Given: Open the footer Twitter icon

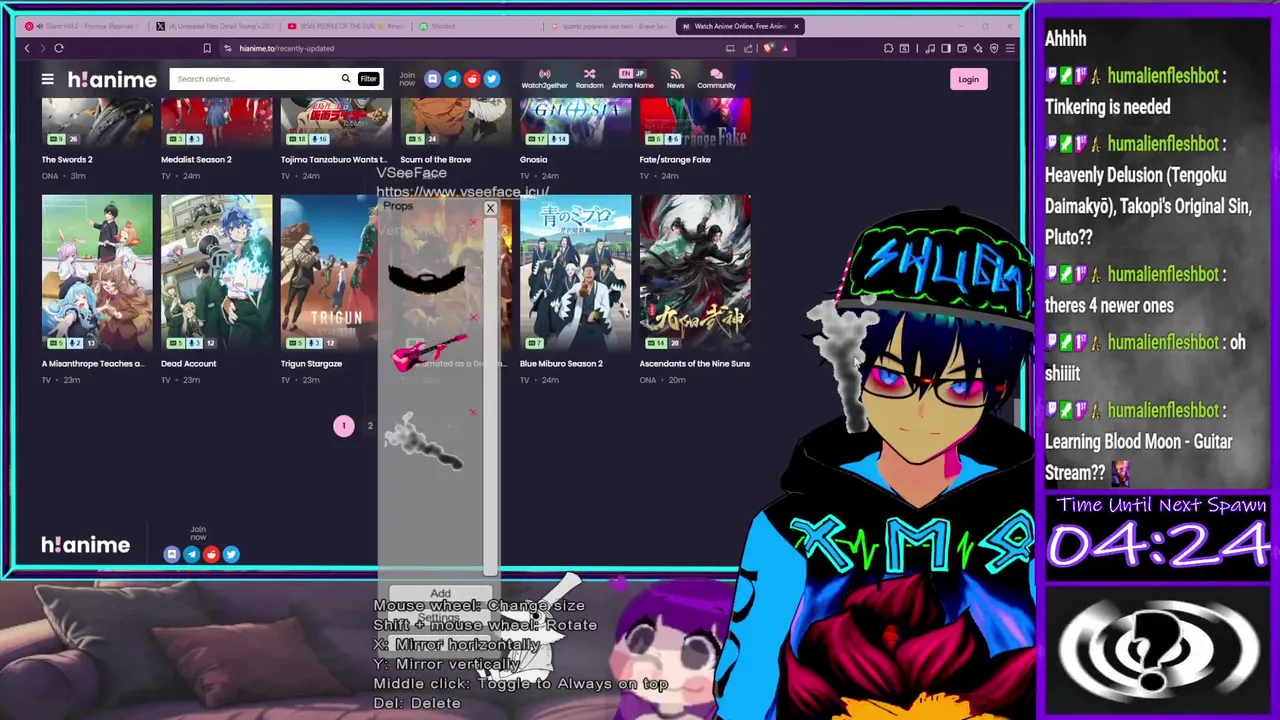Looking at the screenshot, I should pos(231,554).
